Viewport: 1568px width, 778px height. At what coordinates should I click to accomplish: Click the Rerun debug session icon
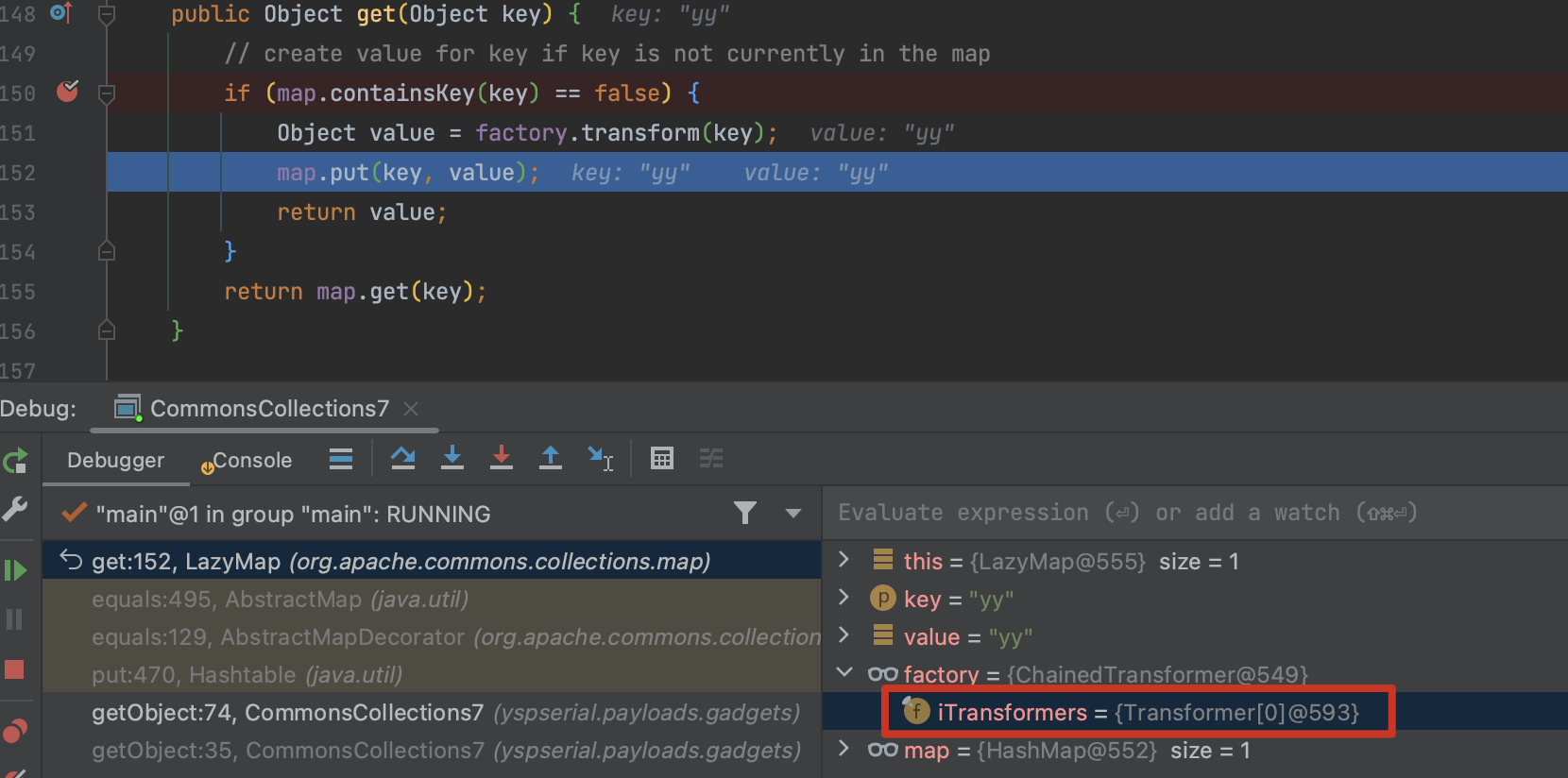15,462
